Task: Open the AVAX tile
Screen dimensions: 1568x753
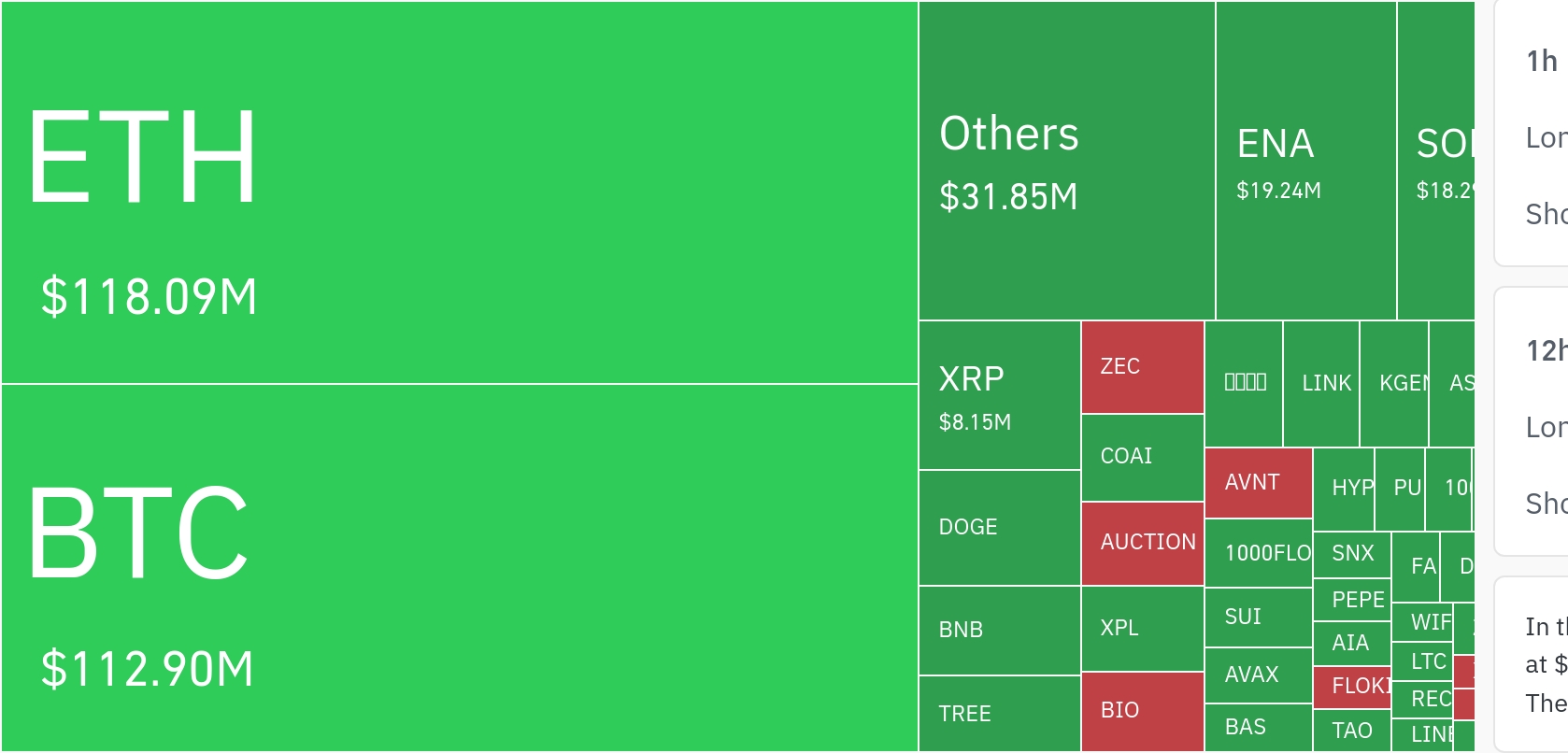Action: 1258,675
